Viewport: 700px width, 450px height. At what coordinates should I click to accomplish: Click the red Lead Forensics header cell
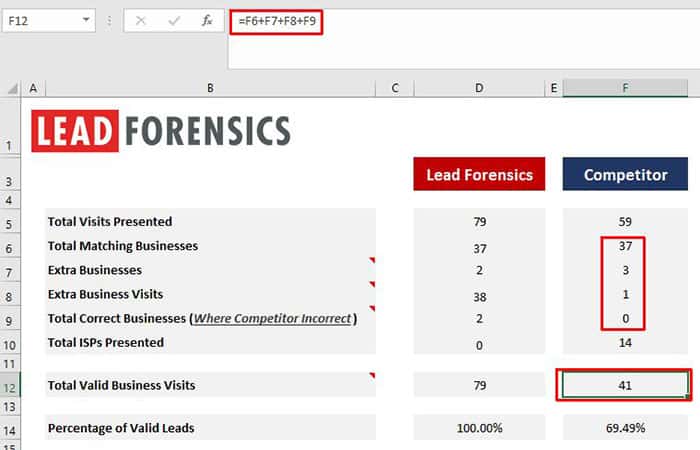coord(479,174)
